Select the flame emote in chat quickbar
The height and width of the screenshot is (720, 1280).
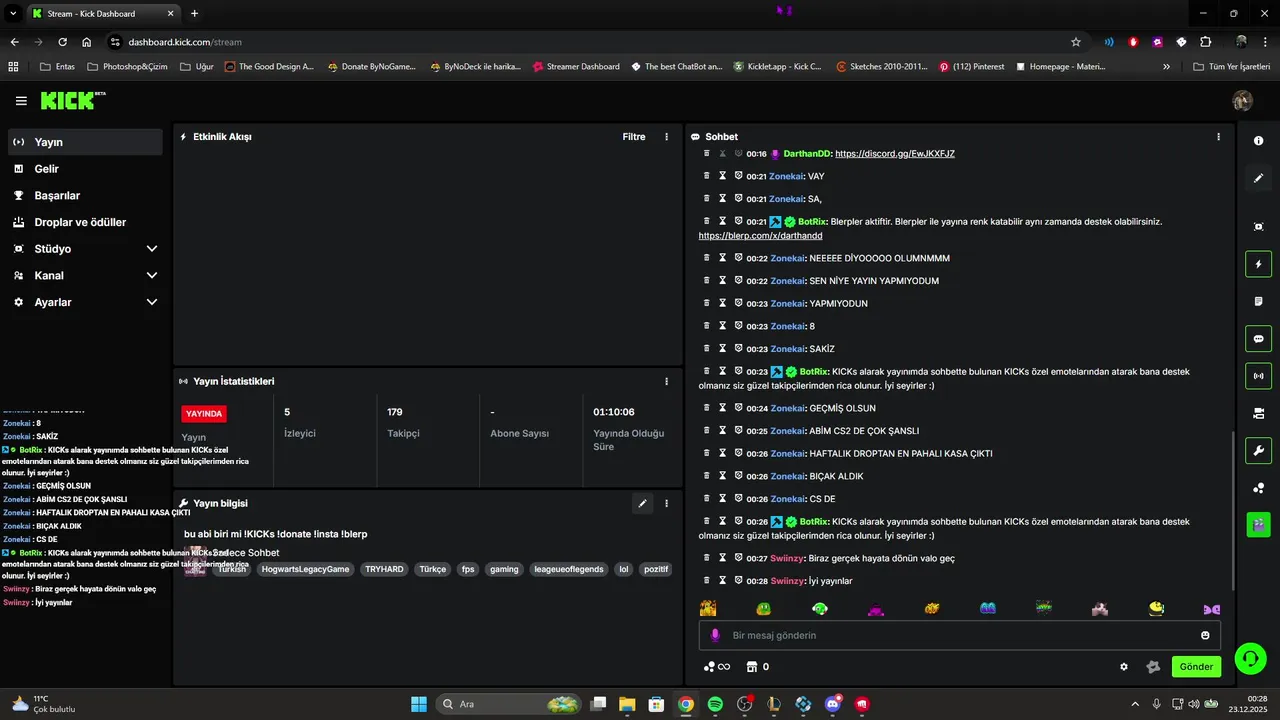(932, 608)
